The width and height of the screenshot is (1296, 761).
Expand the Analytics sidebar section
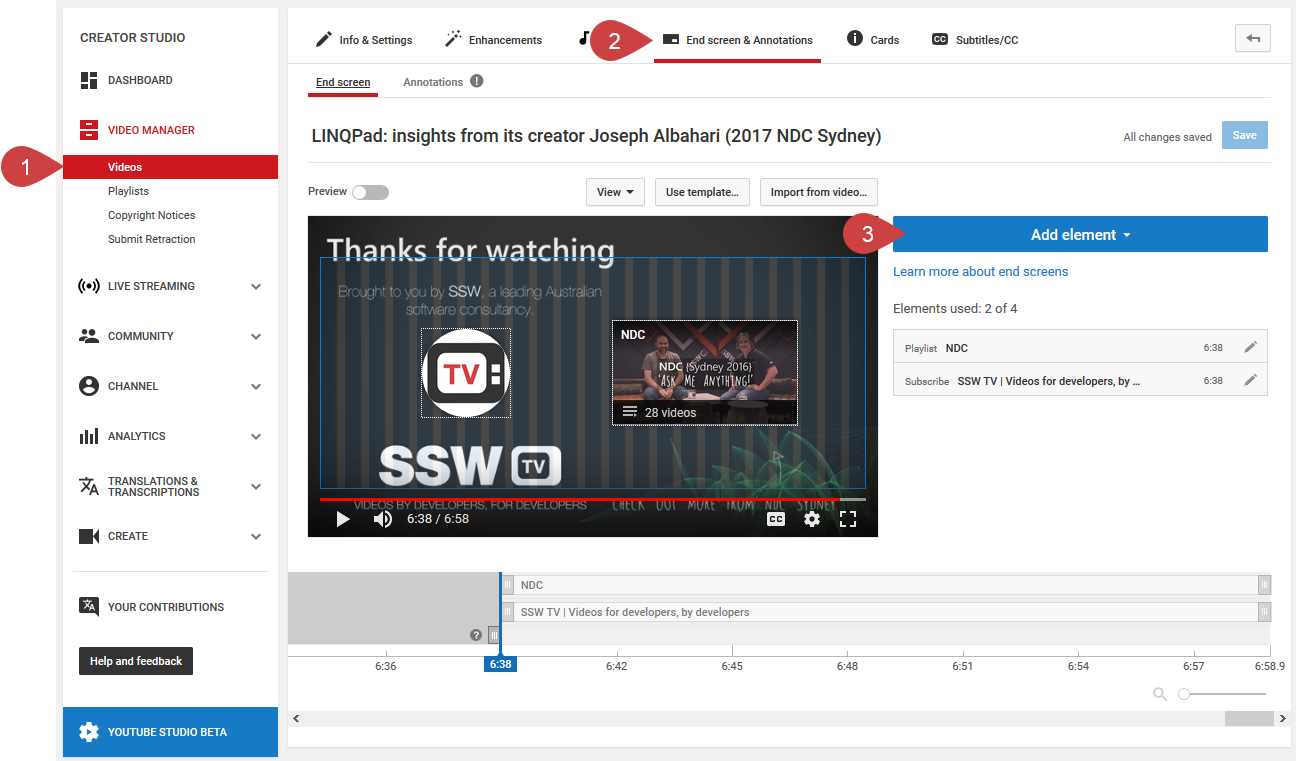pos(256,436)
